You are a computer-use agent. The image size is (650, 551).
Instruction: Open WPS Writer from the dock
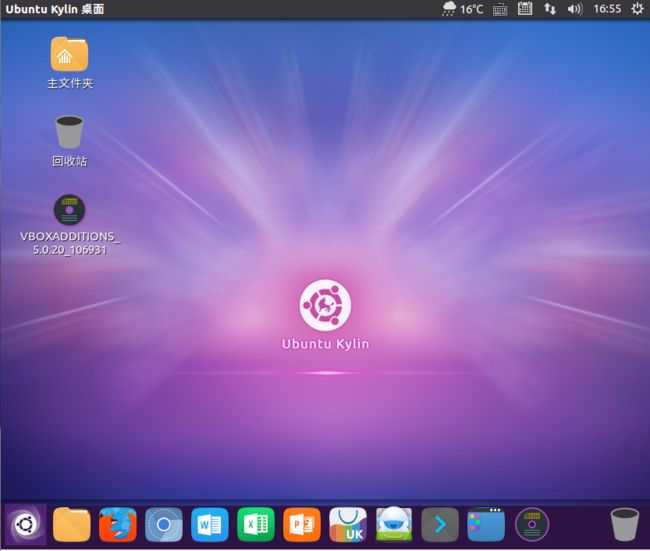point(210,524)
